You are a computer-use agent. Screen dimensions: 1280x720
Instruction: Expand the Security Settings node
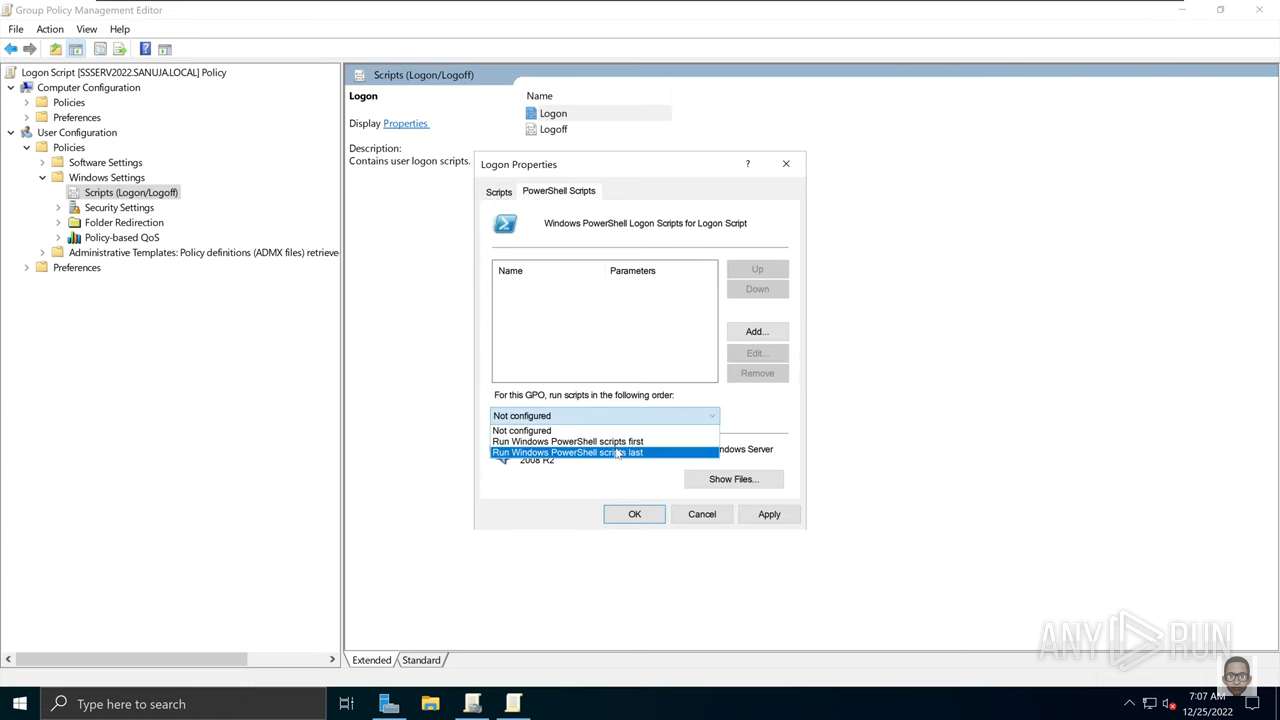click(59, 207)
